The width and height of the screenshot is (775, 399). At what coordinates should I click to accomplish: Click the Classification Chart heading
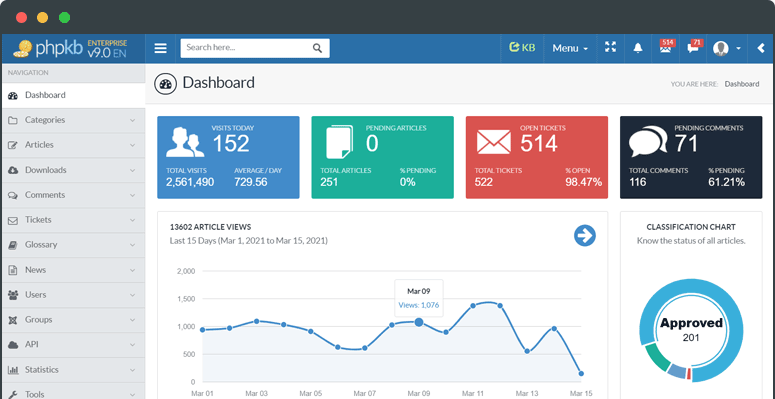(691, 227)
